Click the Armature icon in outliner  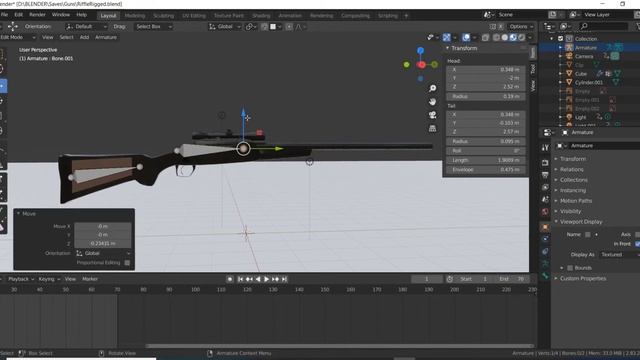tap(569, 47)
